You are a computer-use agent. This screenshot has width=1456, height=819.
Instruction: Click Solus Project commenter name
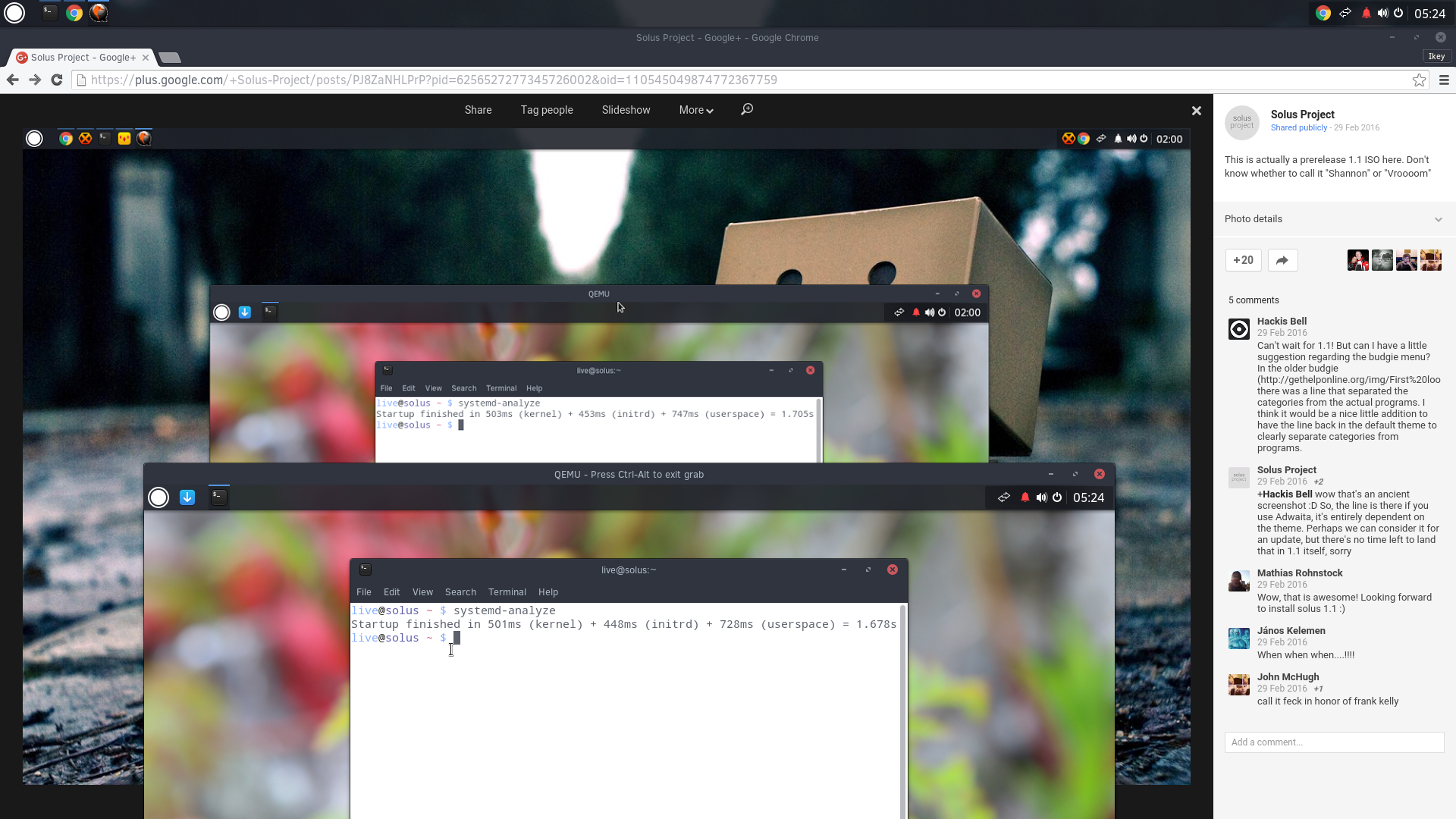coord(1286,470)
